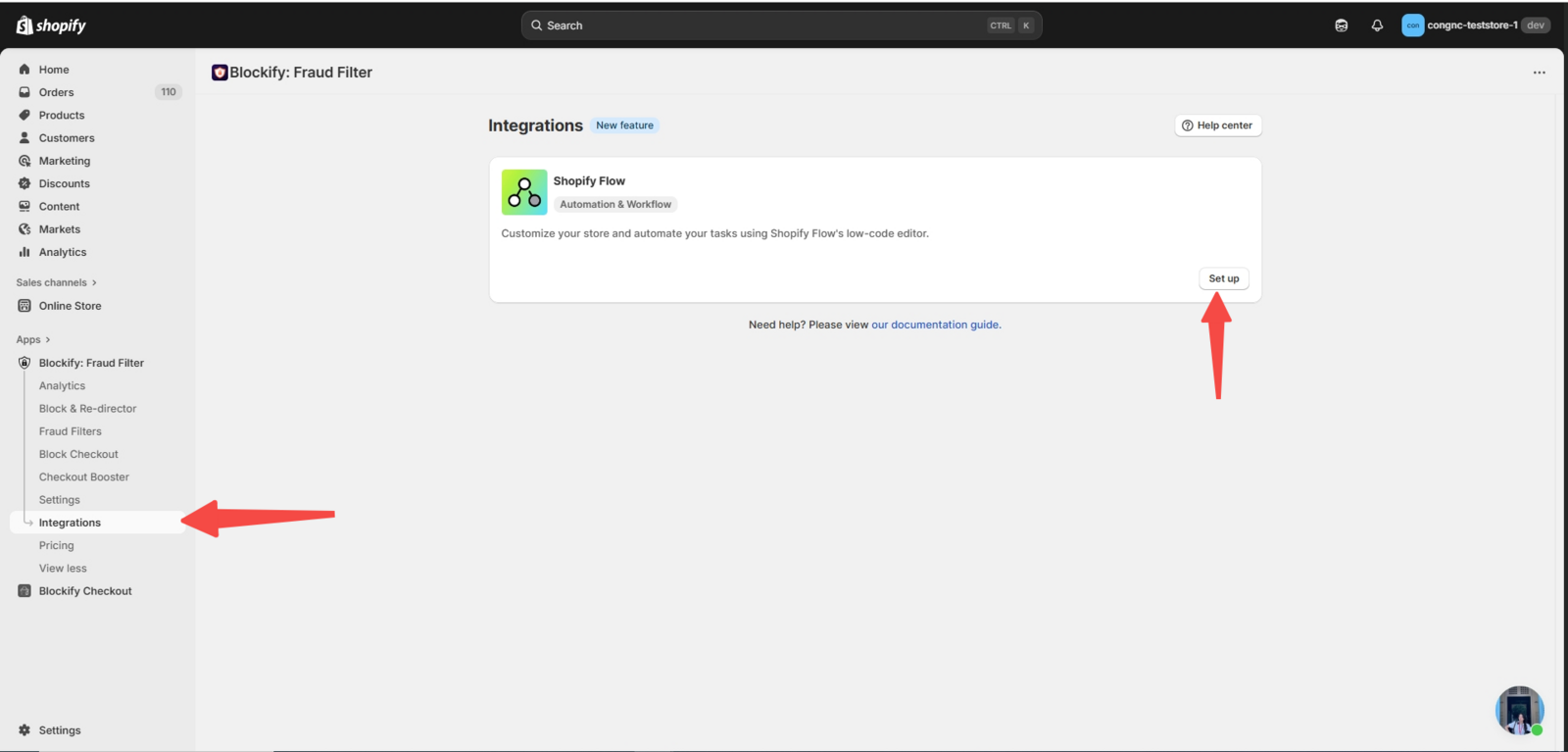This screenshot has height=752, width=1568.
Task: Click the Settings gear icon
Action: [x=24, y=730]
